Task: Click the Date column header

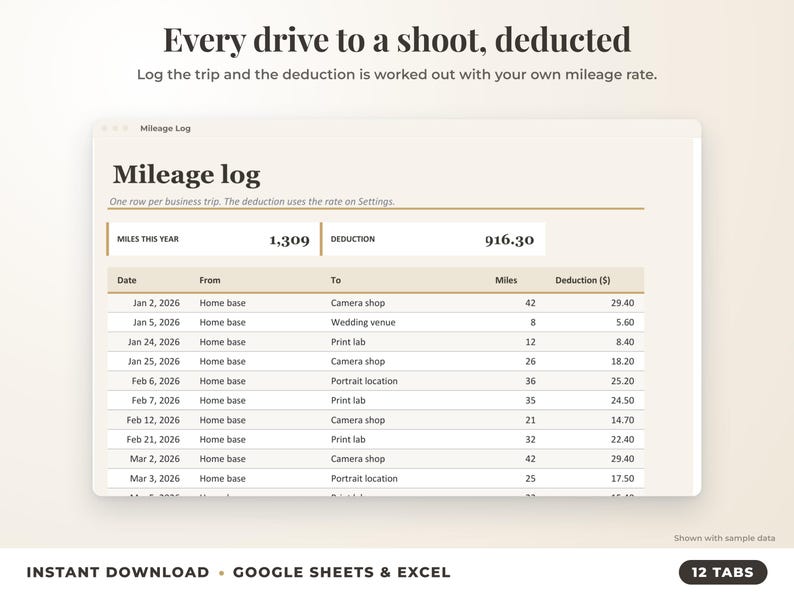Action: [x=127, y=280]
